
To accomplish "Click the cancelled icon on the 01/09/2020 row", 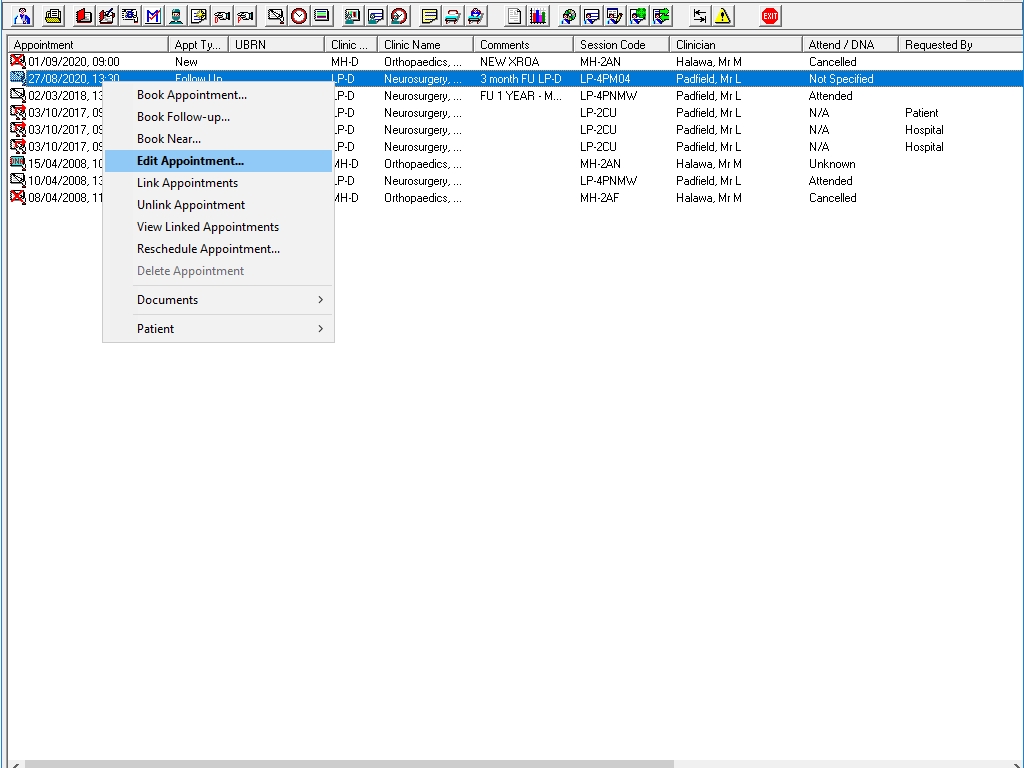I will click(18, 61).
